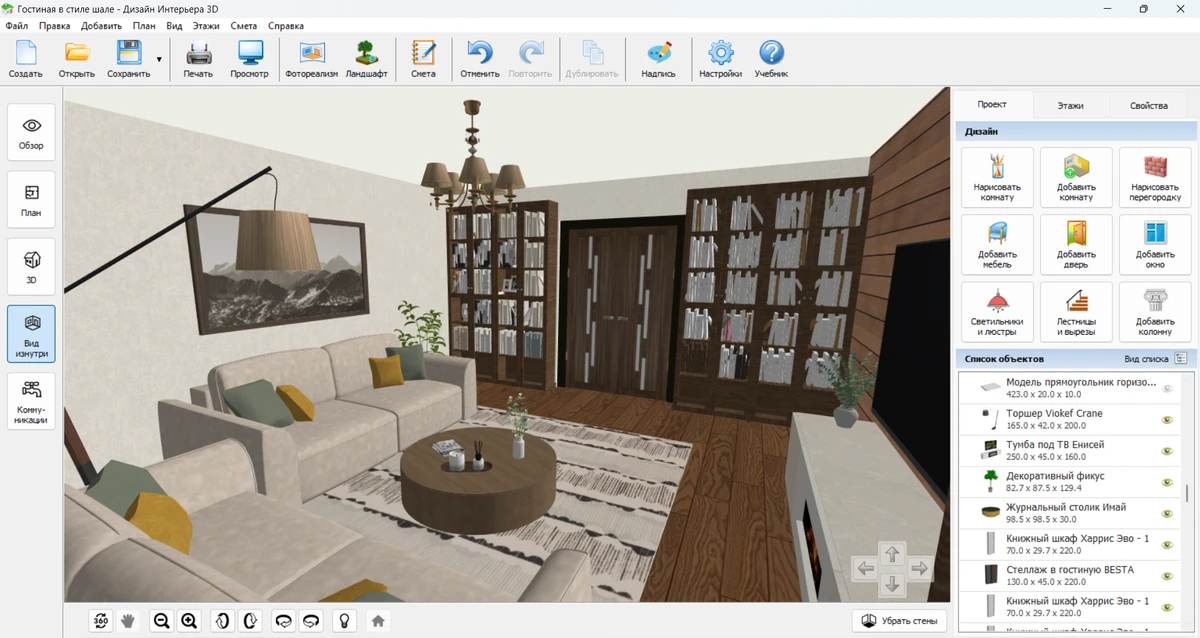Open the Этажи menu in menu bar
Image resolution: width=1200 pixels, height=638 pixels.
click(207, 25)
